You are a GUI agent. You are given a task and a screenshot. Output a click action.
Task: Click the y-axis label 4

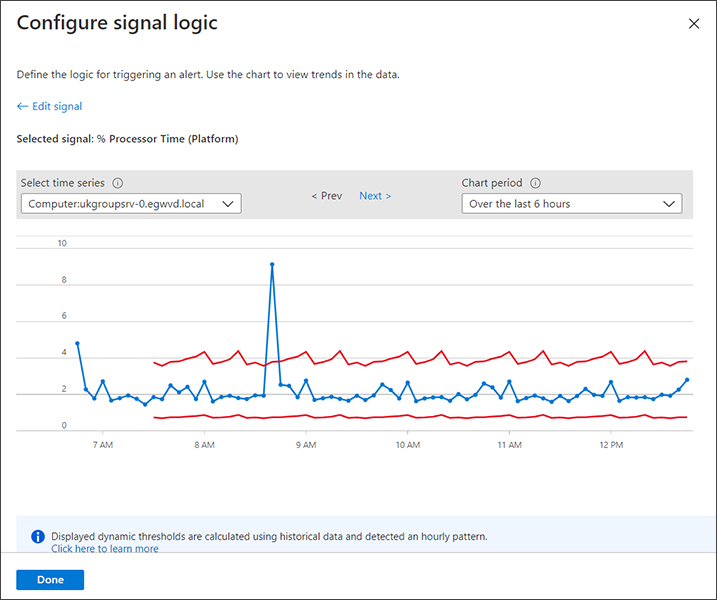pos(64,352)
